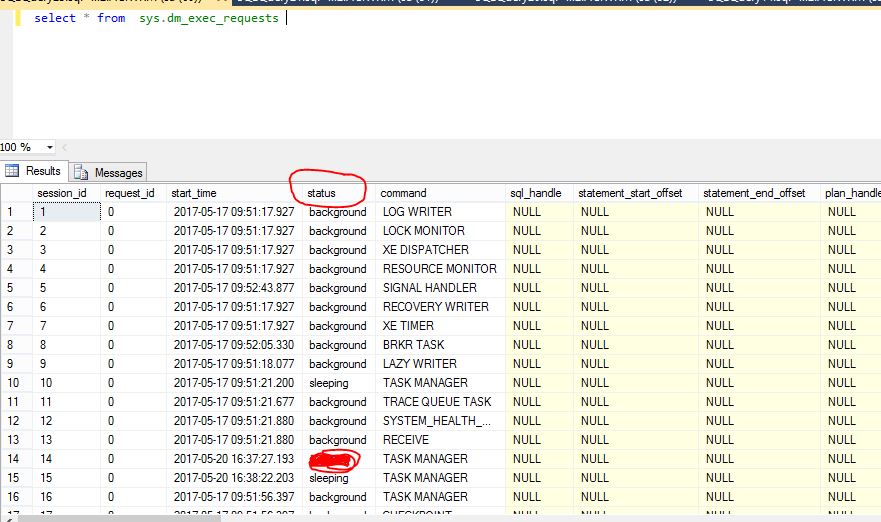The height and width of the screenshot is (522, 881).
Task: Click the results grid horizontal scrollbar thumb
Action: 119,519
